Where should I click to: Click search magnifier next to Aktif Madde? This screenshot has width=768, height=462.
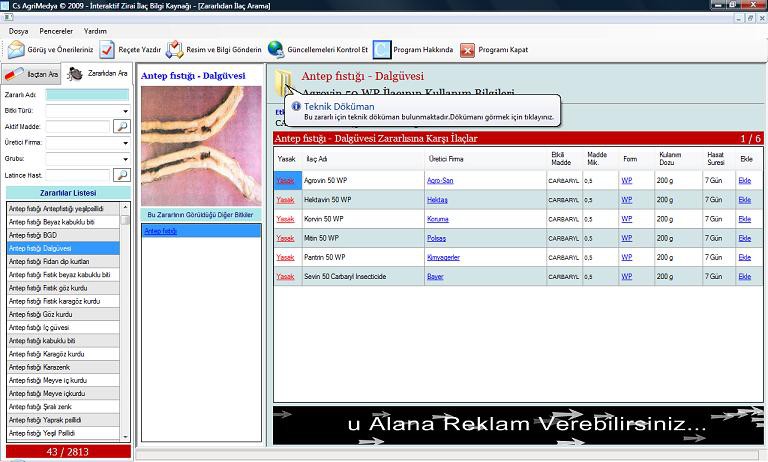point(121,126)
